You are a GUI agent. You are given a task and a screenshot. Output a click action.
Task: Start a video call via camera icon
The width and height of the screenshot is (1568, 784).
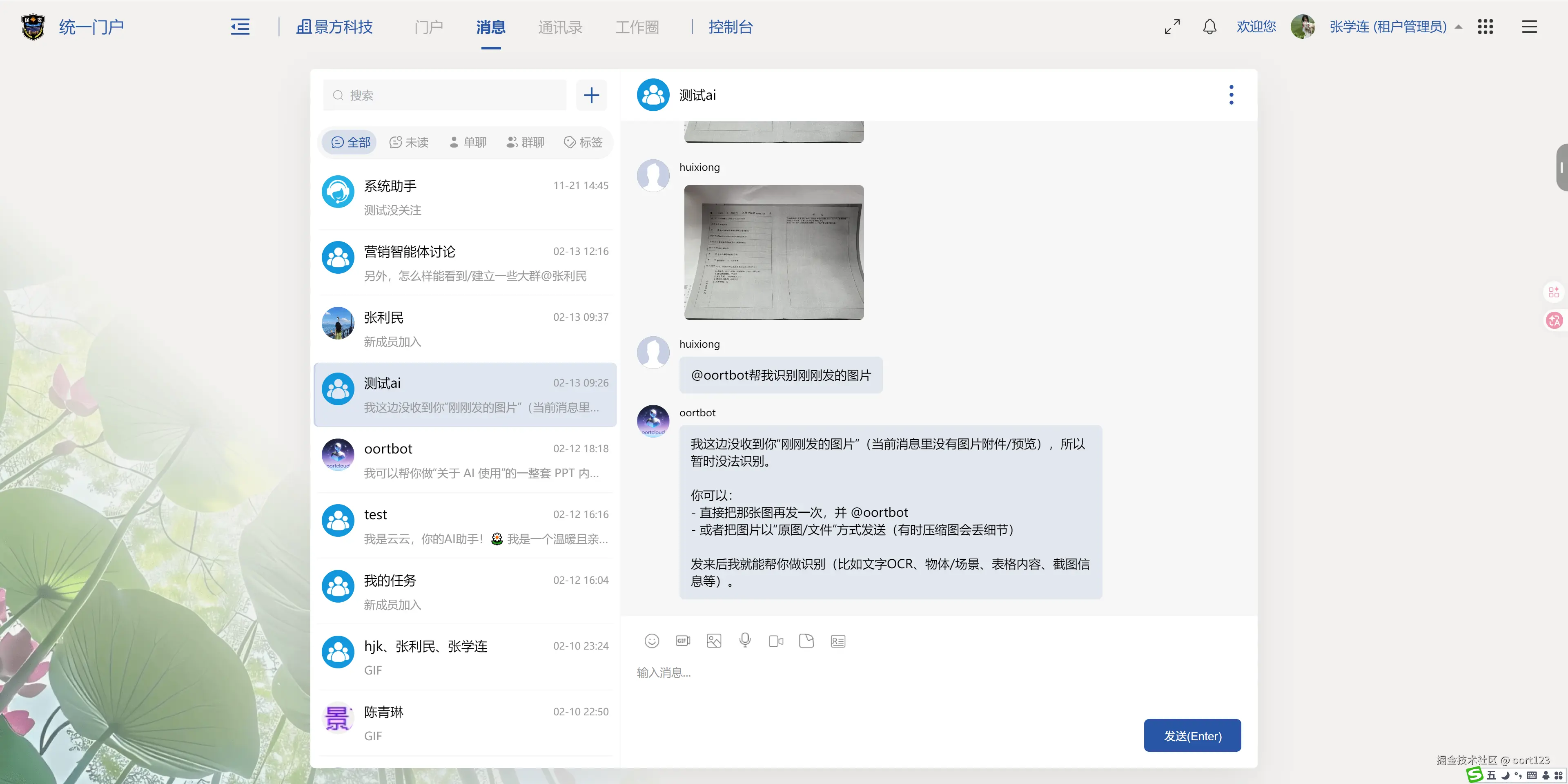775,641
